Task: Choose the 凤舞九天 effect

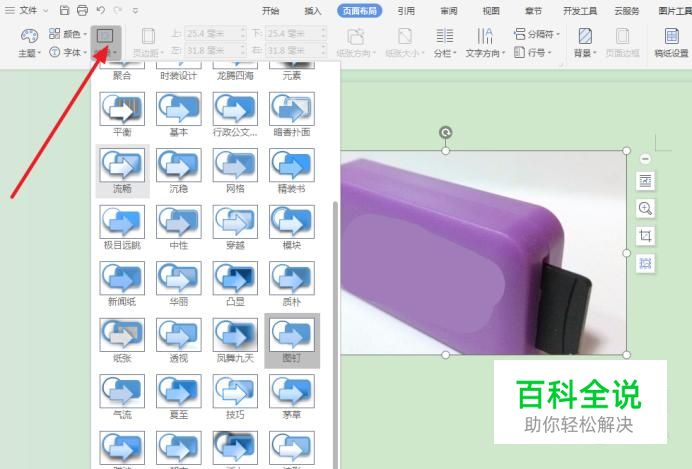Action: (235, 340)
